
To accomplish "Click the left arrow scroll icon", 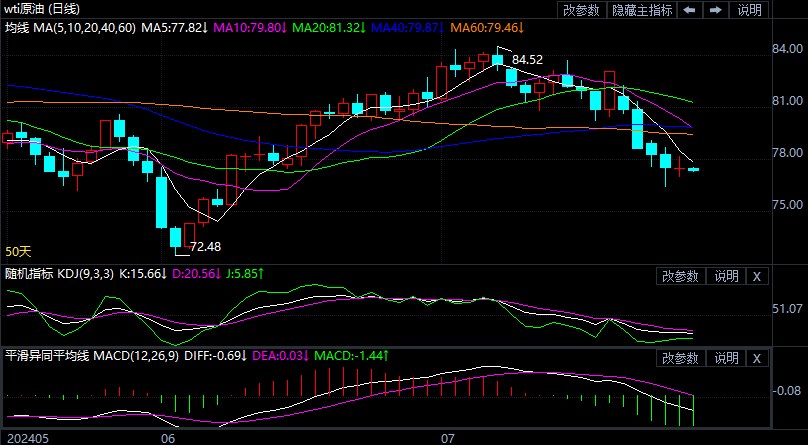I will click(x=689, y=10).
